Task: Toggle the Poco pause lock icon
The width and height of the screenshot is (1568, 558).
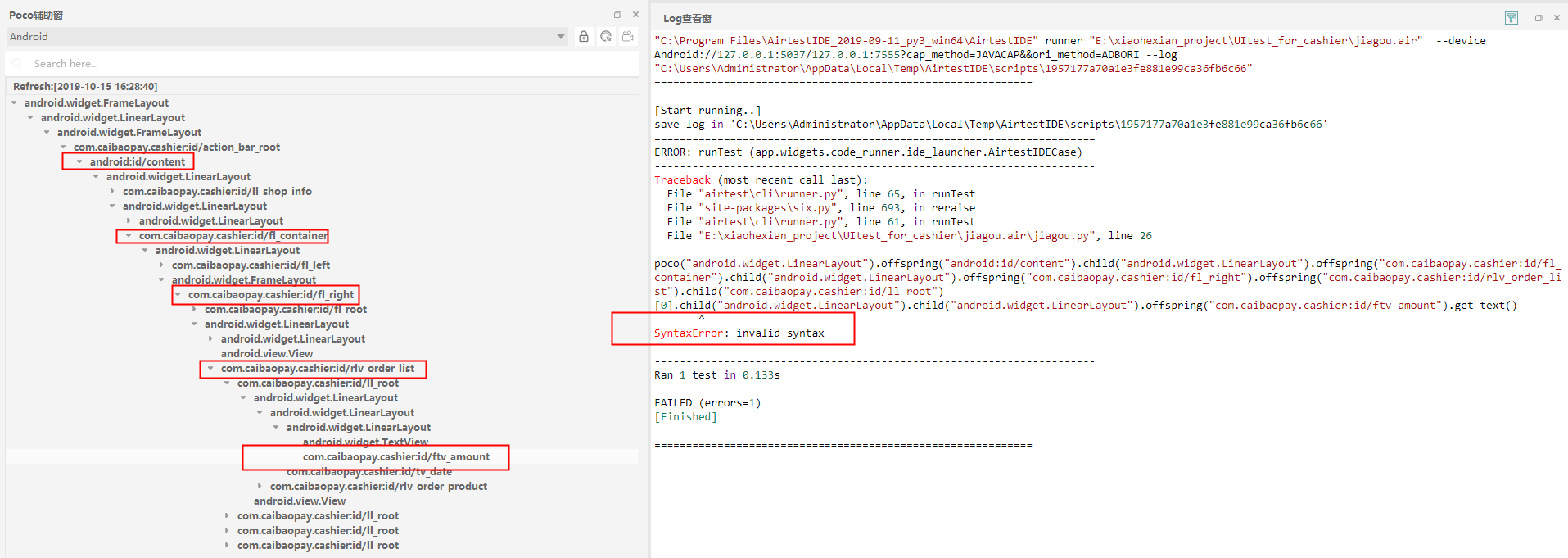Action: [x=584, y=36]
